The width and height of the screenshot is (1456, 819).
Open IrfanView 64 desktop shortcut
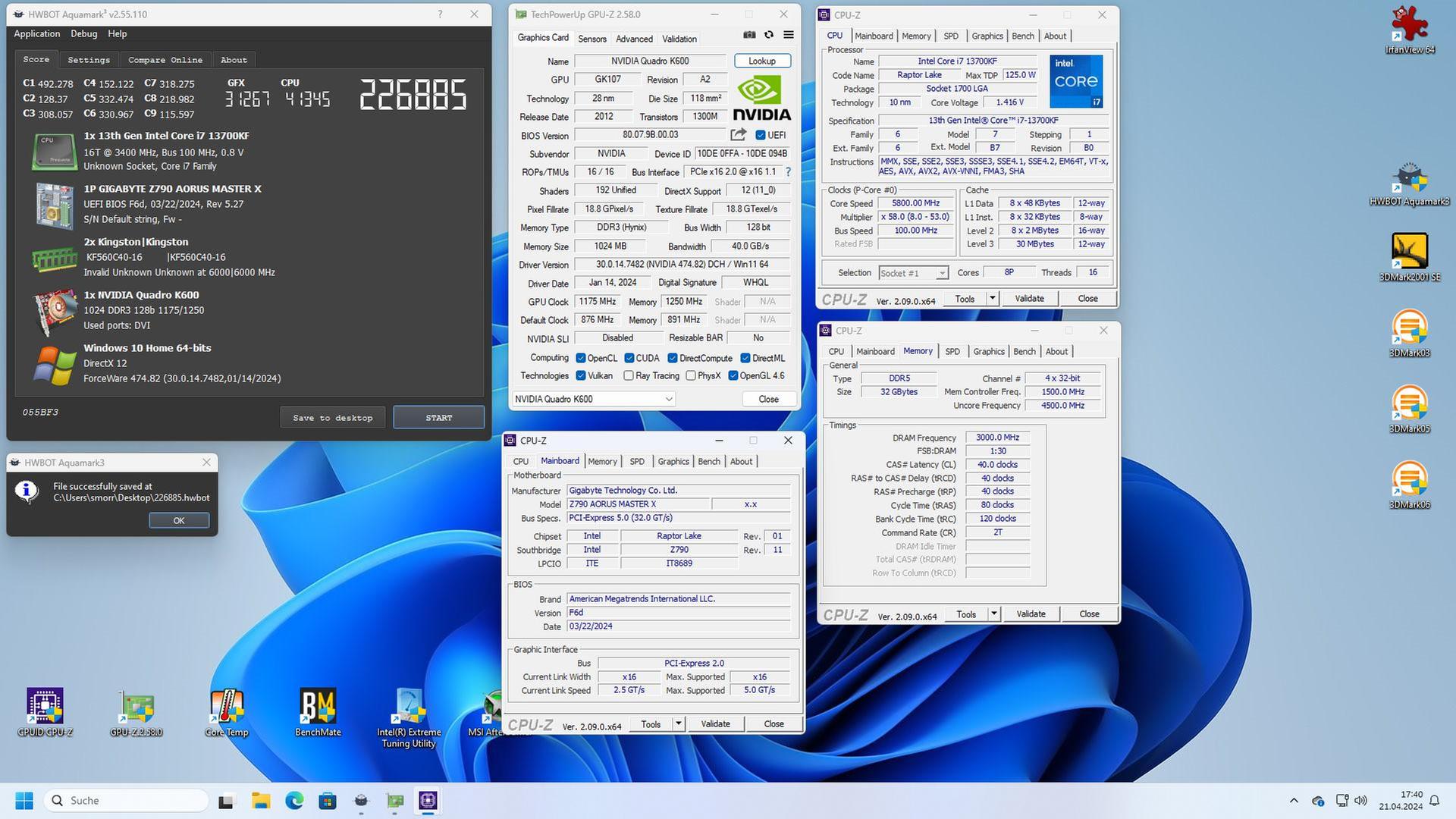pyautogui.click(x=1410, y=29)
